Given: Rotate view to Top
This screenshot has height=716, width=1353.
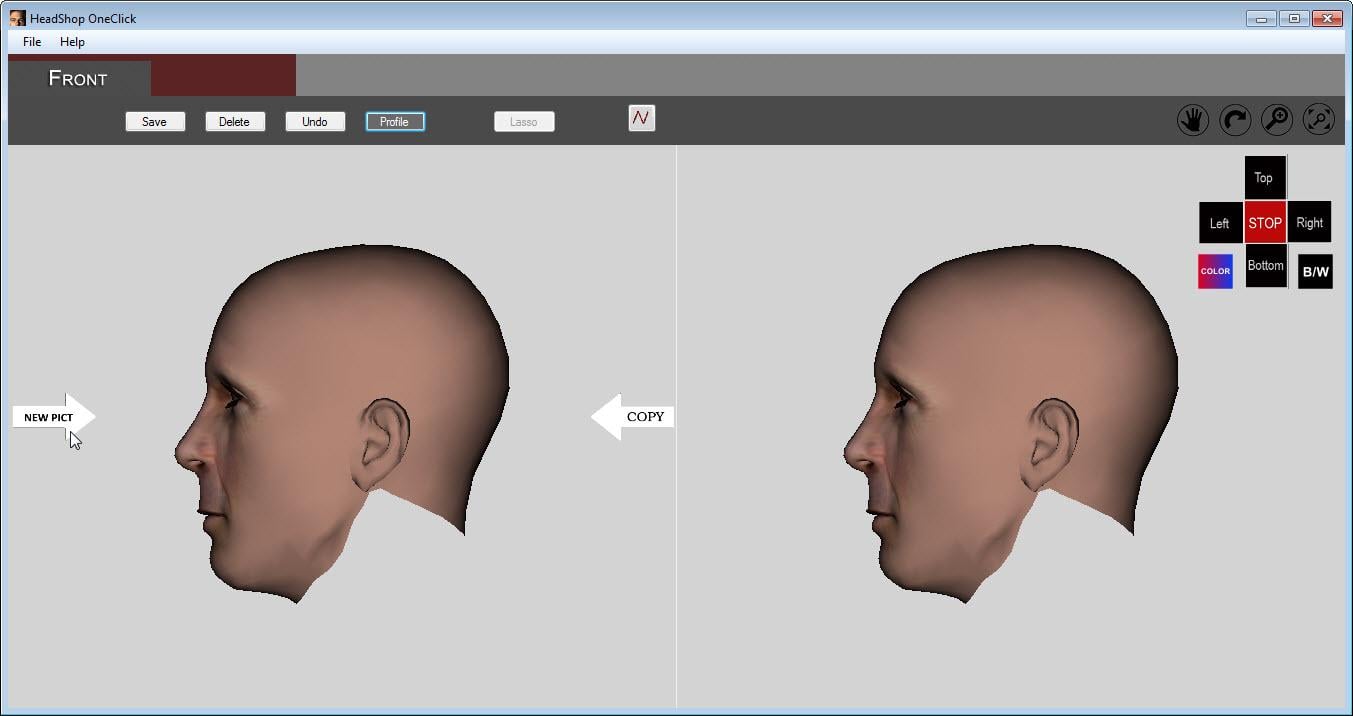Looking at the screenshot, I should pos(1264,178).
